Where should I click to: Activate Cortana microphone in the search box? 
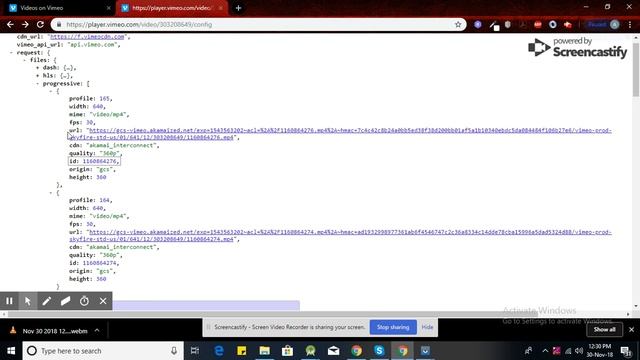click(x=174, y=351)
